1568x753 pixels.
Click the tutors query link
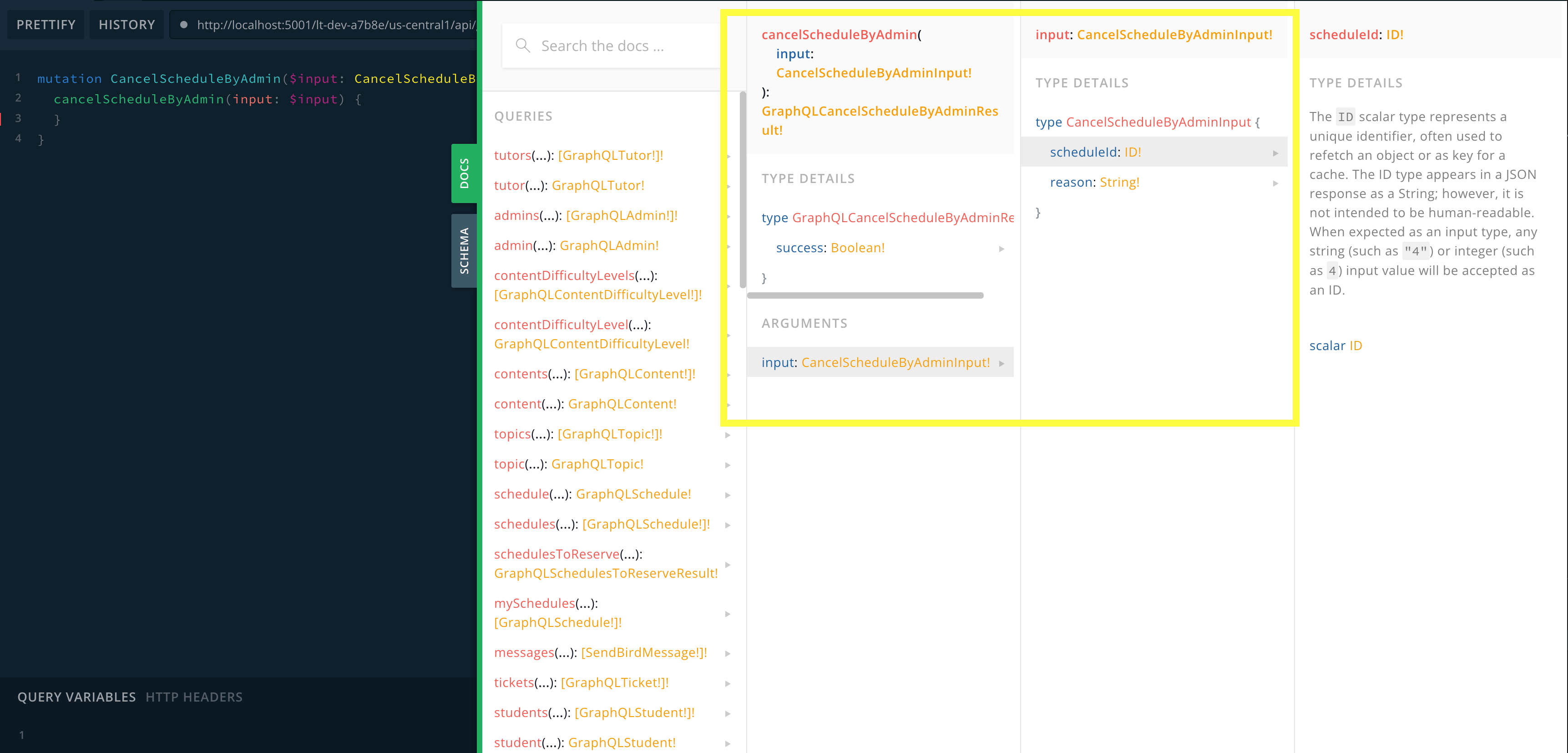tap(512, 155)
